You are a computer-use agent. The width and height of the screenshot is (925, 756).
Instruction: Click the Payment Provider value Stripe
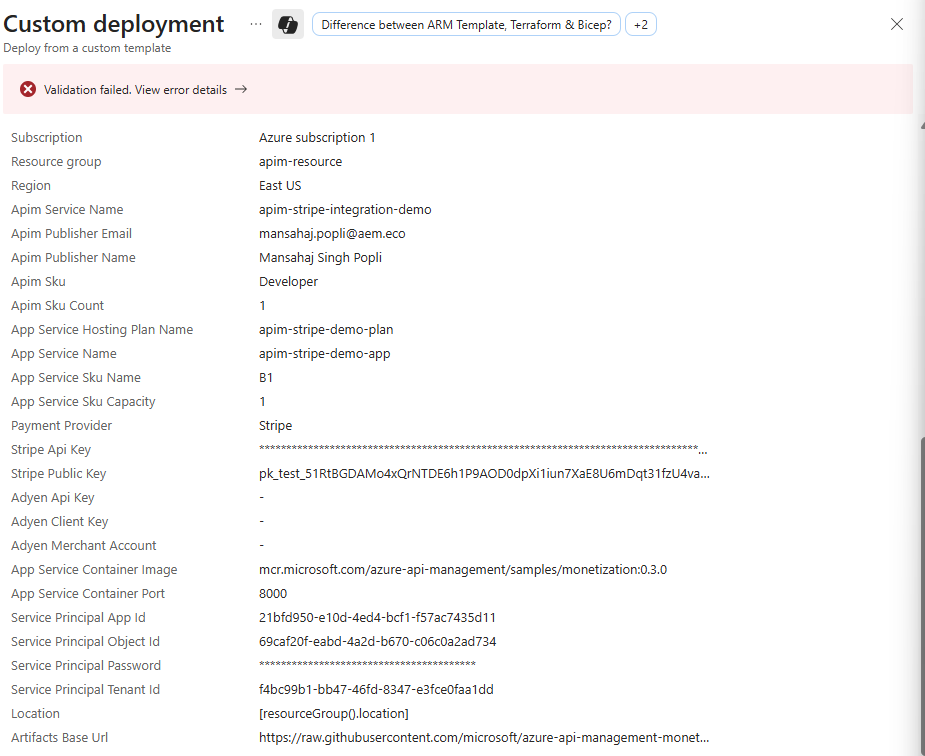275,426
